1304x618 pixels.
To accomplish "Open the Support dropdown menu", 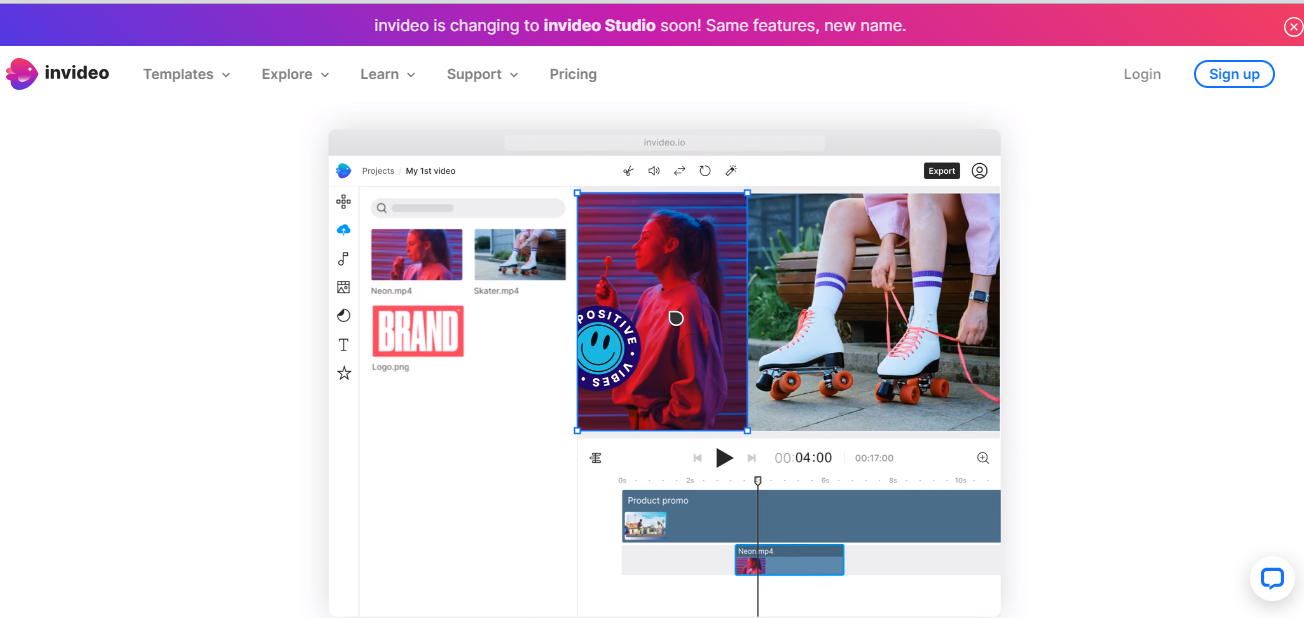I will coord(482,74).
